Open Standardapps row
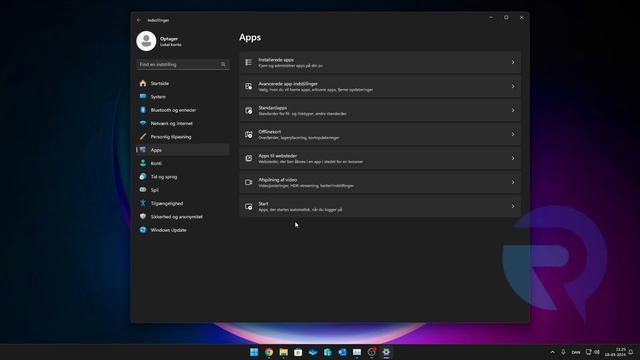Viewport: 640px width, 360px height. point(380,110)
